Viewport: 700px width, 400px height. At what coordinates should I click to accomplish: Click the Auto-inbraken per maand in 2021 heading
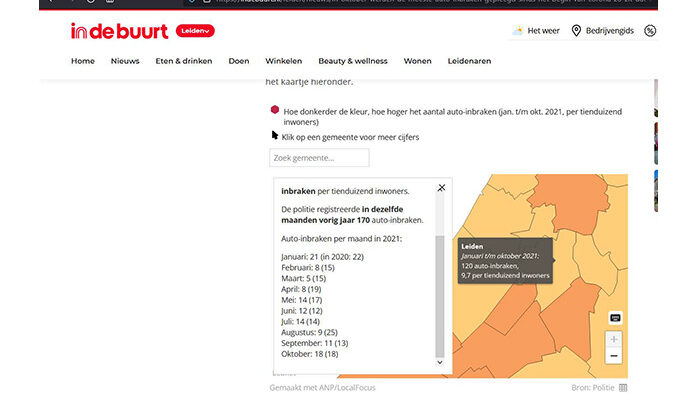(342, 239)
